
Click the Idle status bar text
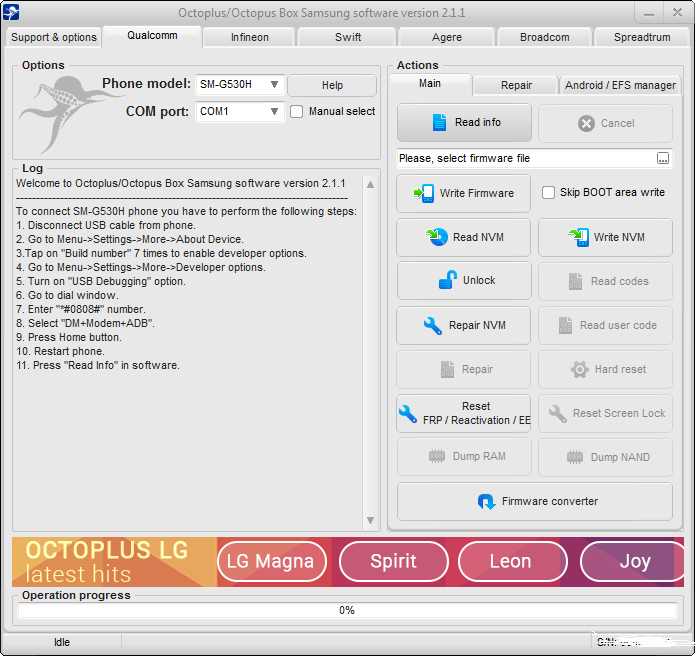click(x=62, y=642)
